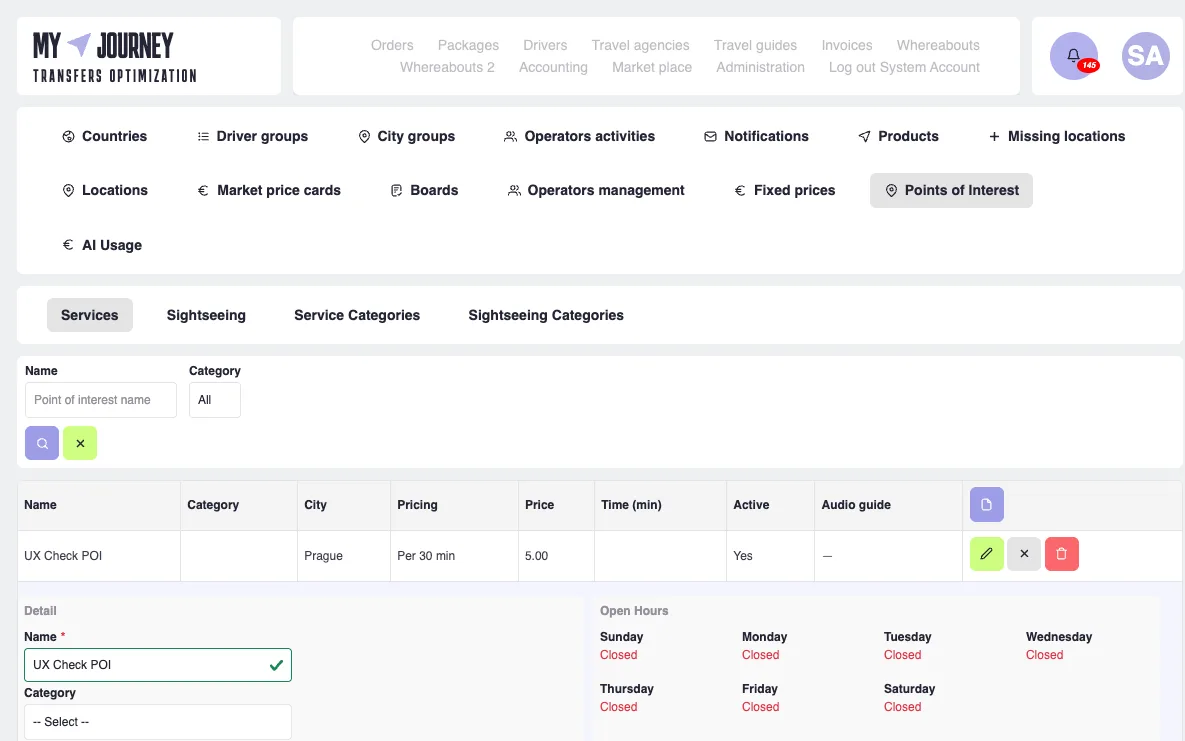The width and height of the screenshot is (1185, 741).
Task: Clear filters with the green X button
Action: pyautogui.click(x=80, y=443)
